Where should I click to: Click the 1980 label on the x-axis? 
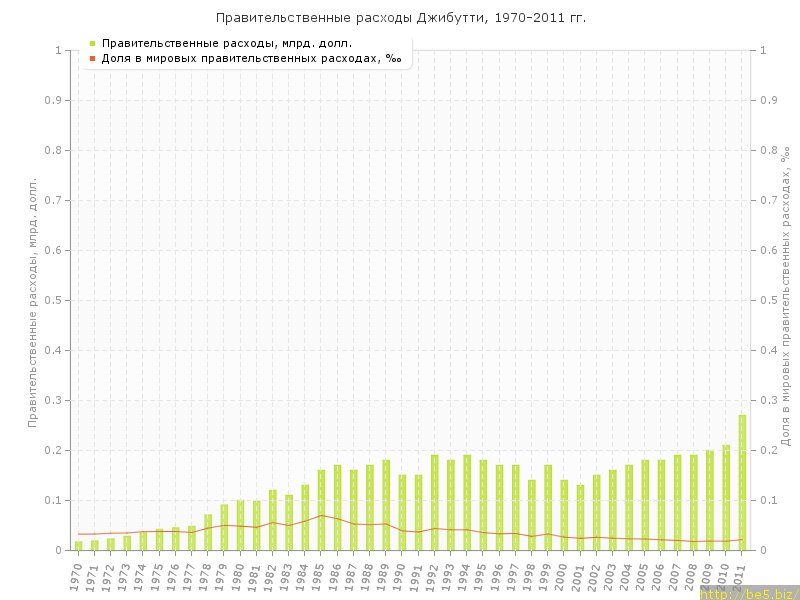tap(239, 576)
